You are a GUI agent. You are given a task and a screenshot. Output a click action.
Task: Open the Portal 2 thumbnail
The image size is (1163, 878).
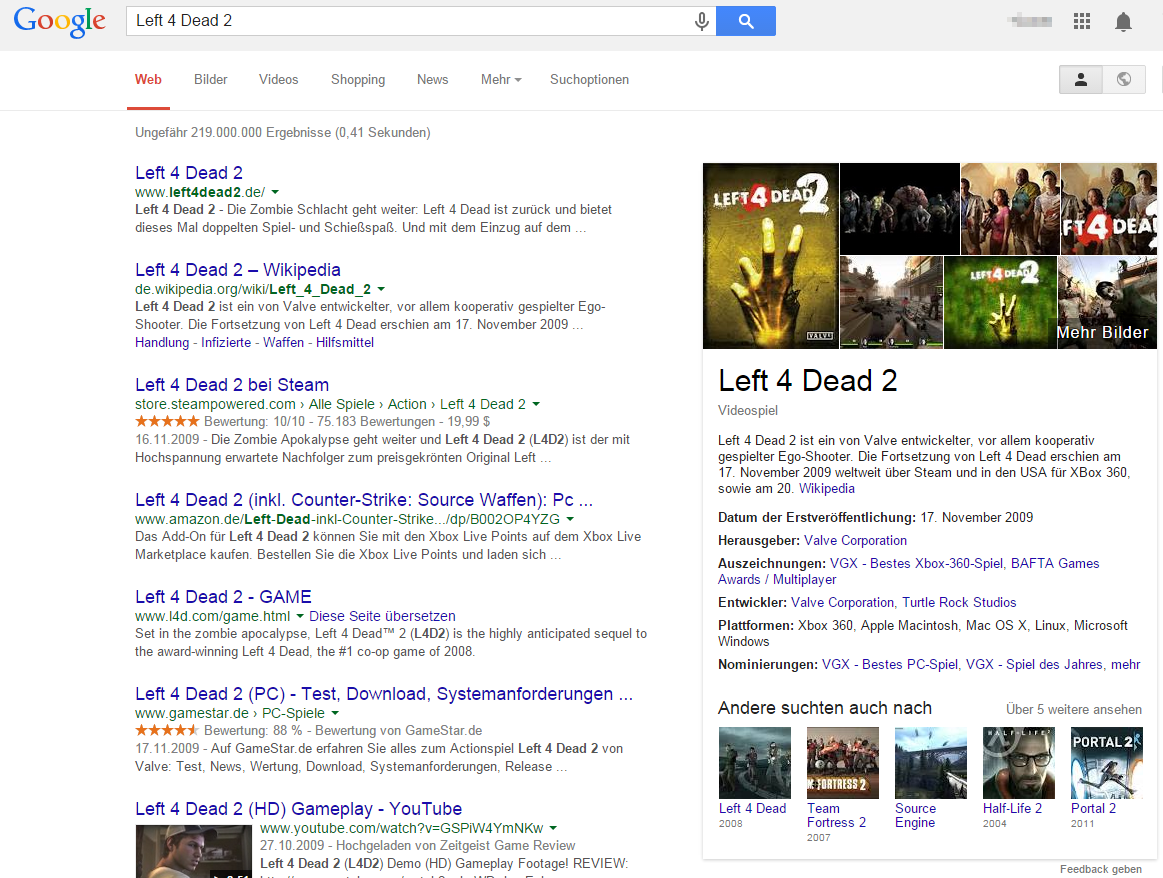click(1107, 762)
